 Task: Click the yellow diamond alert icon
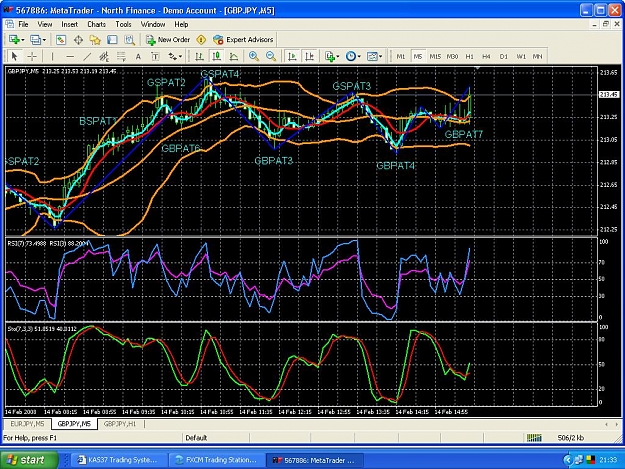(201, 39)
